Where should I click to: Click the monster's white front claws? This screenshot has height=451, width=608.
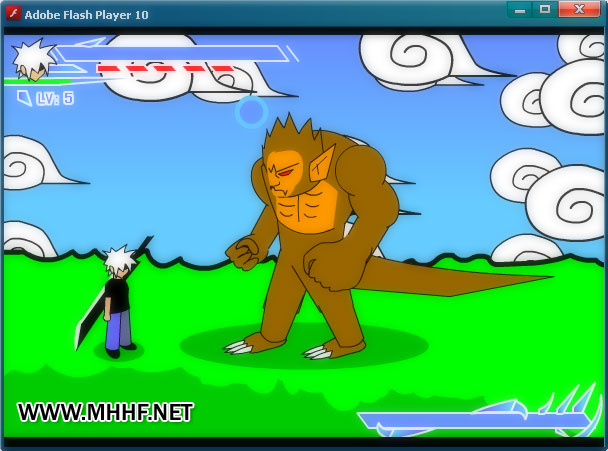click(238, 346)
